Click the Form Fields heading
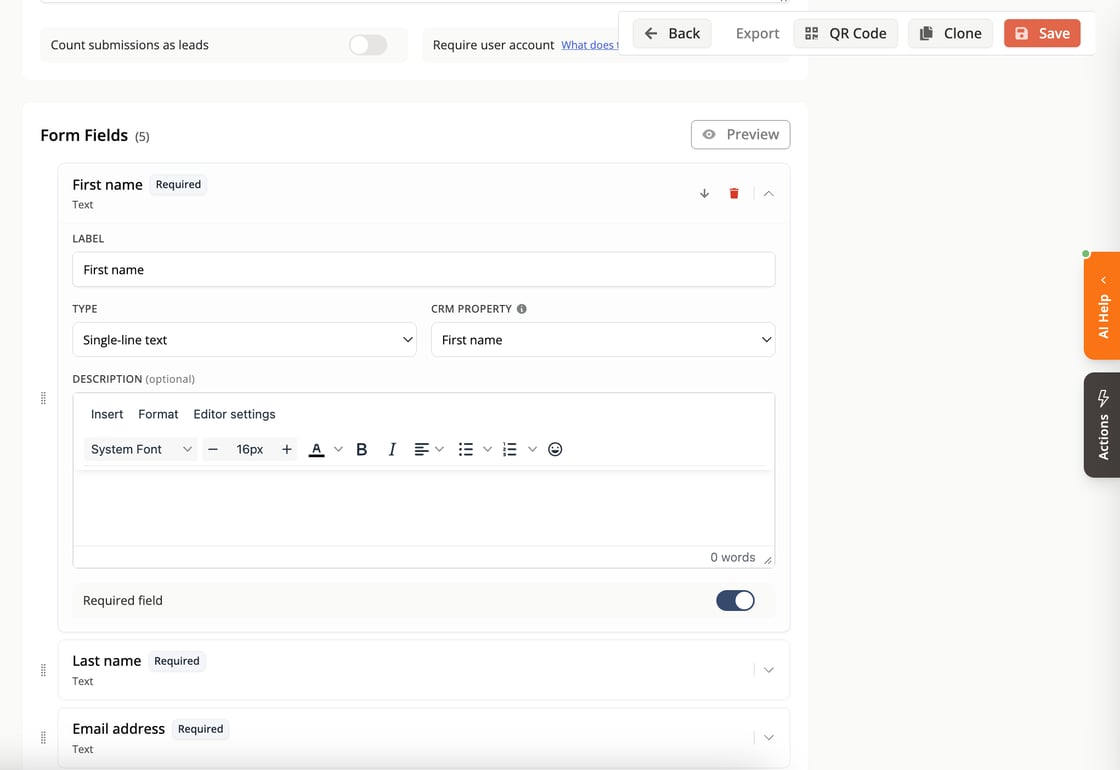Image resolution: width=1120 pixels, height=770 pixels. (84, 135)
